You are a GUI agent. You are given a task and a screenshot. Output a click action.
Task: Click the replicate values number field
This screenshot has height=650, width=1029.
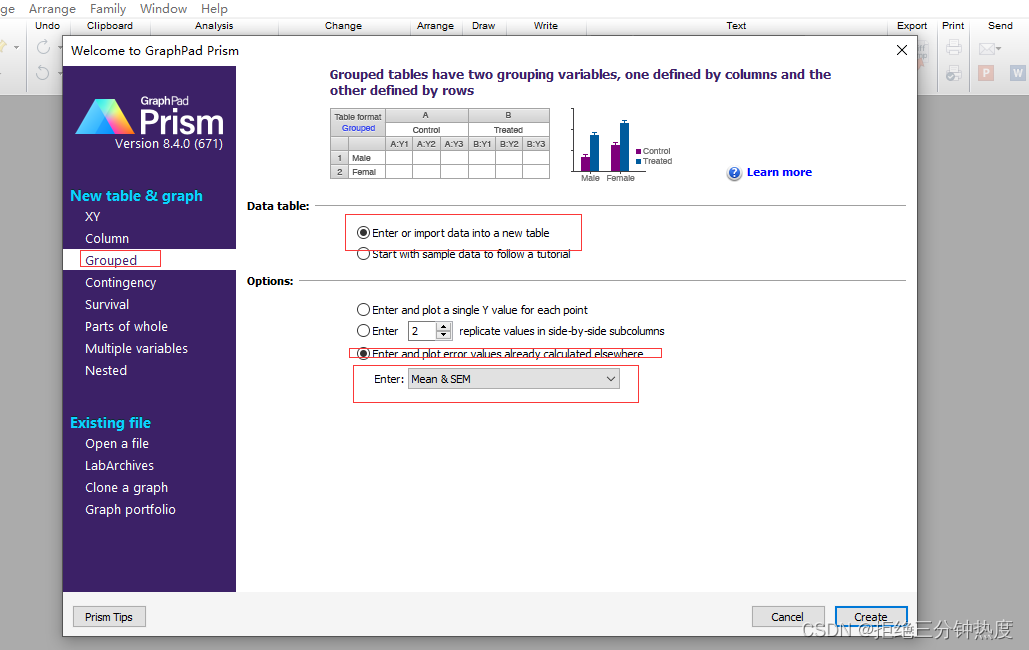point(423,331)
